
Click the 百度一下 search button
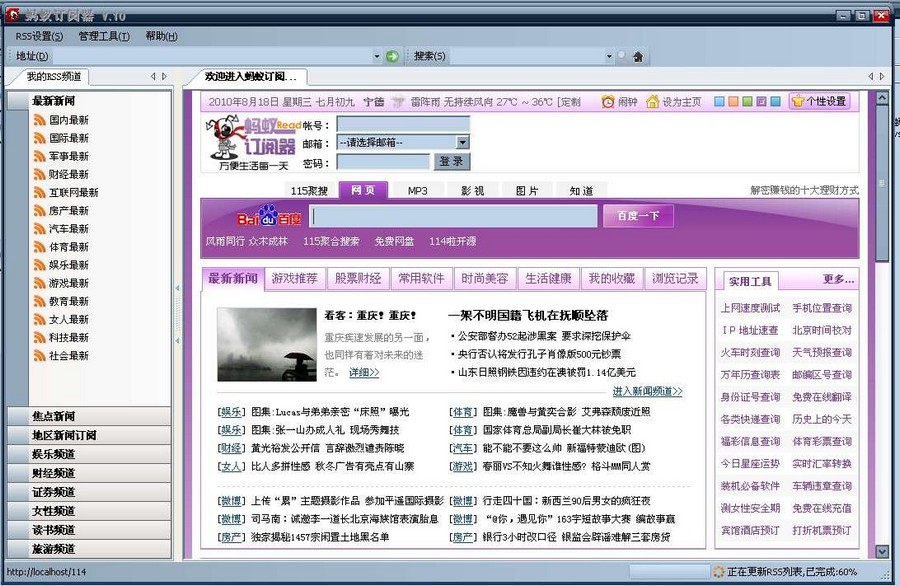point(638,216)
